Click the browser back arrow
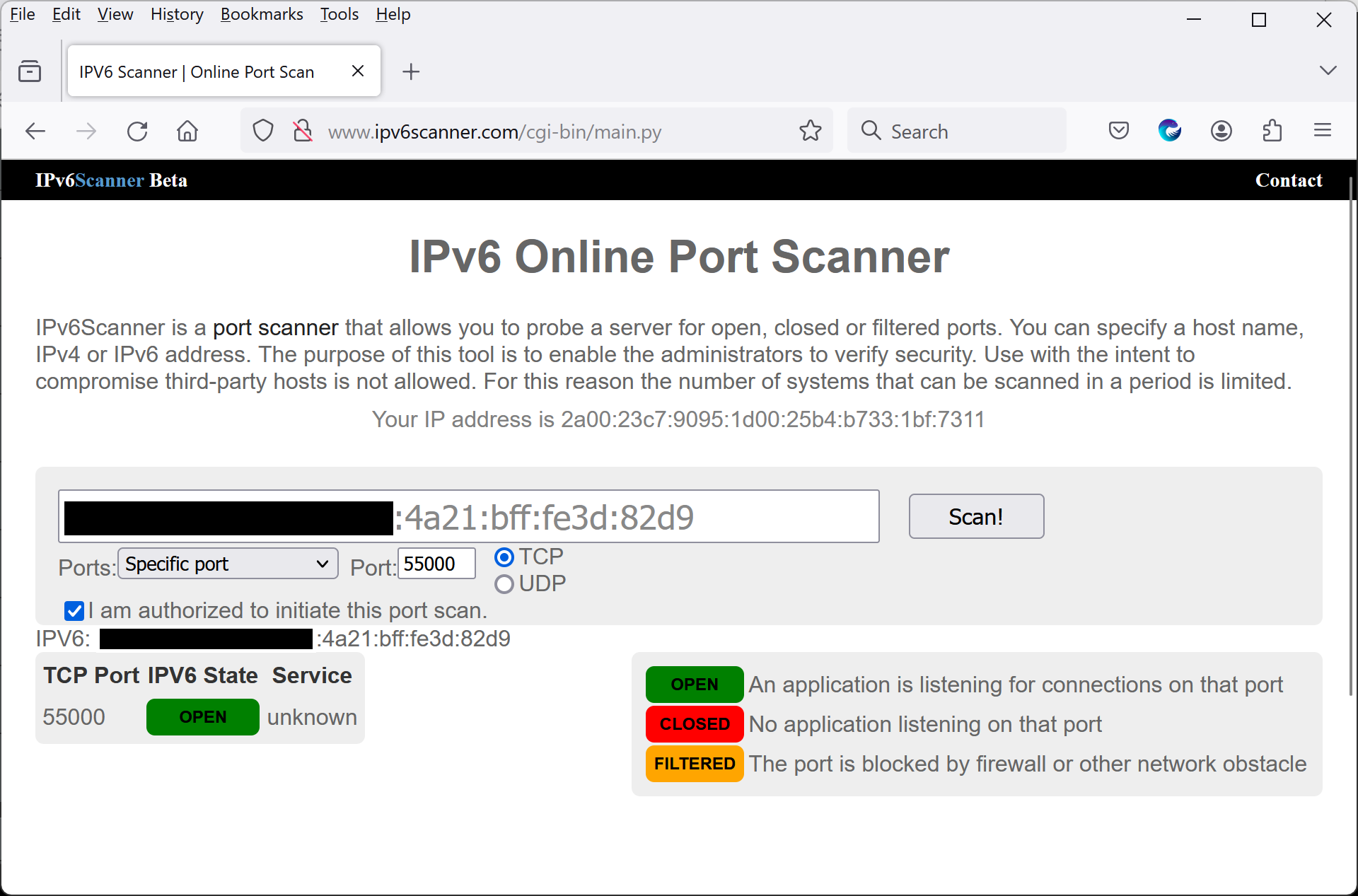This screenshot has width=1358, height=896. pos(35,131)
